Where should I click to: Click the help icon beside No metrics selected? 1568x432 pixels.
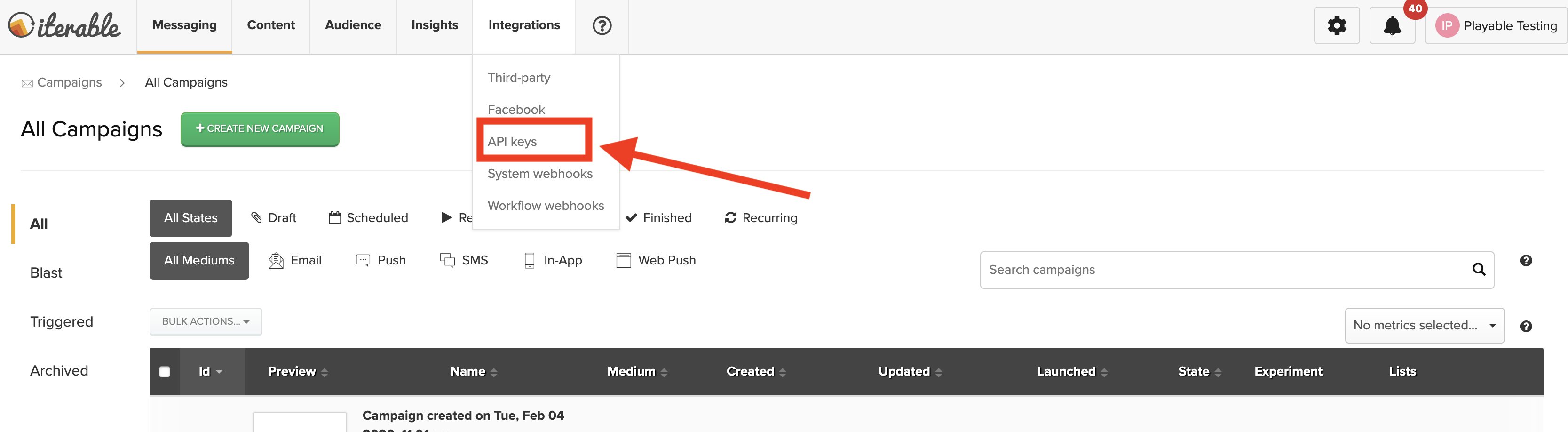(1527, 326)
